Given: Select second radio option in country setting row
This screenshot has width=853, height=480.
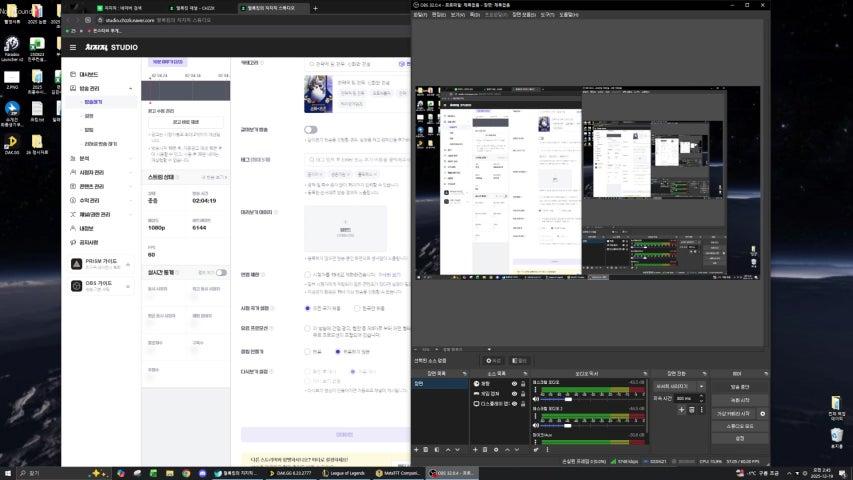Looking at the screenshot, I should click(357, 308).
